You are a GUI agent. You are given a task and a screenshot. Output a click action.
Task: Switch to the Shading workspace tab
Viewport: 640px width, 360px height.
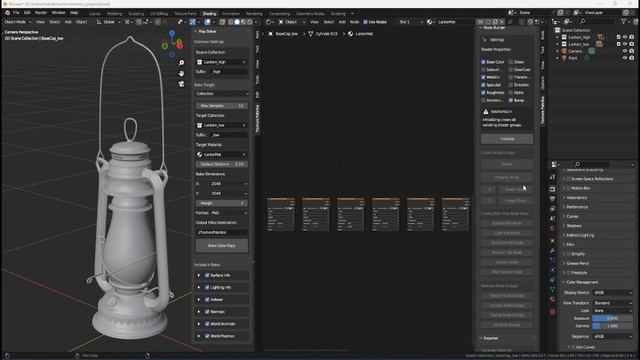pos(209,13)
